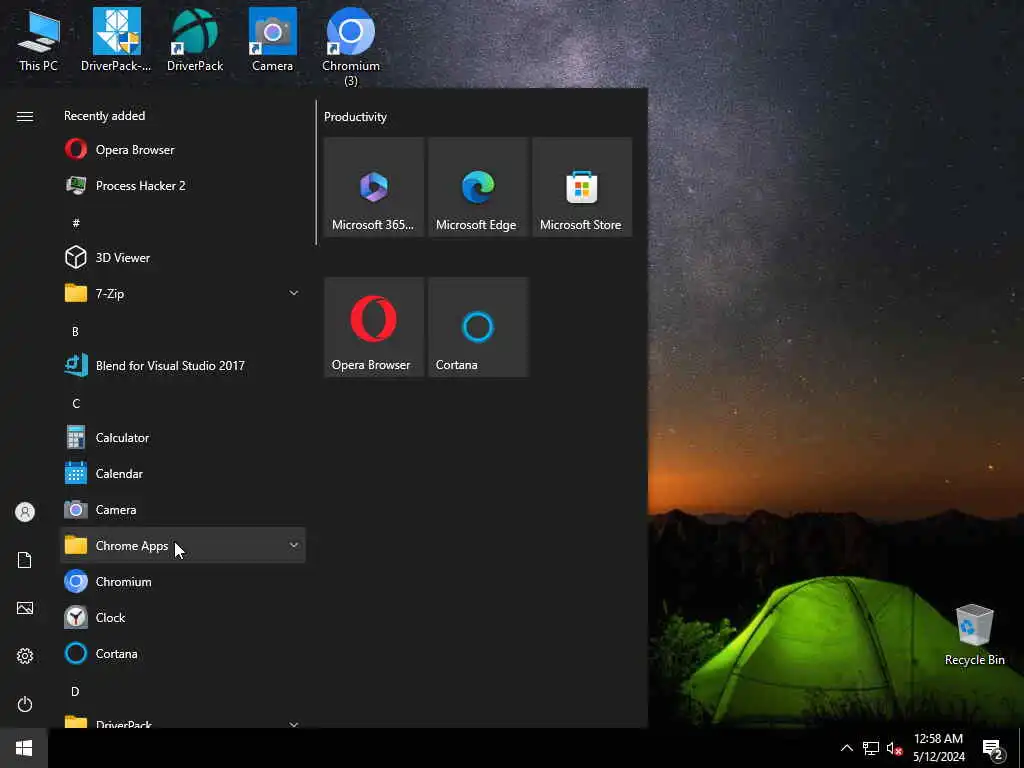Open Camera desktop shortcut
This screenshot has height=768, width=1024.
(272, 40)
